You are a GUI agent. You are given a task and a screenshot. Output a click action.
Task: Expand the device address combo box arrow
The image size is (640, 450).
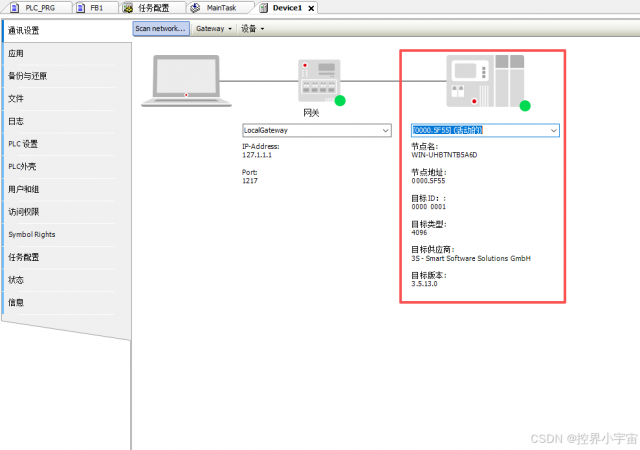[553, 130]
